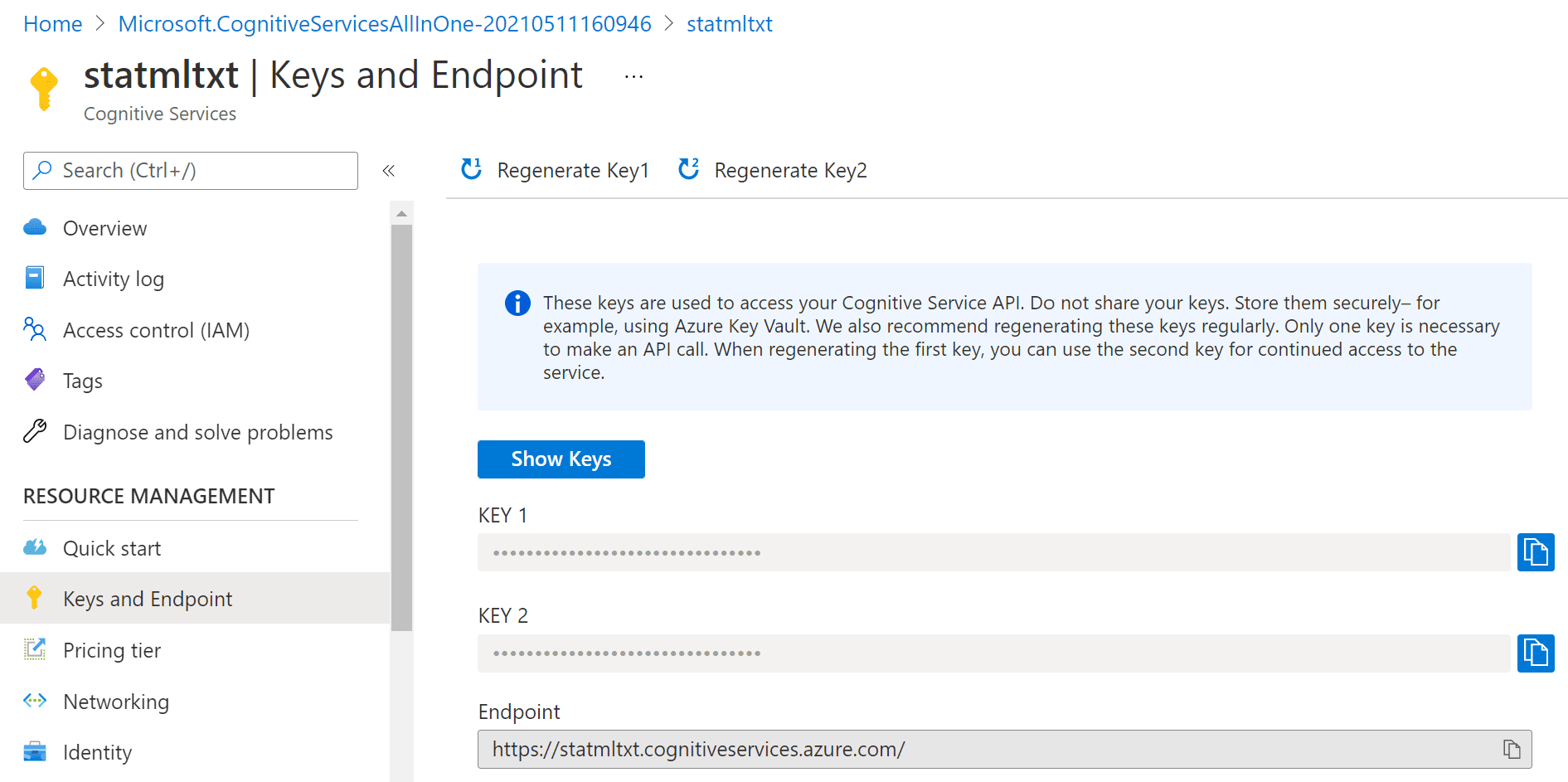Focus the Search (Ctrl+/) field
Viewport: 1568px width, 782px height.
(x=191, y=171)
